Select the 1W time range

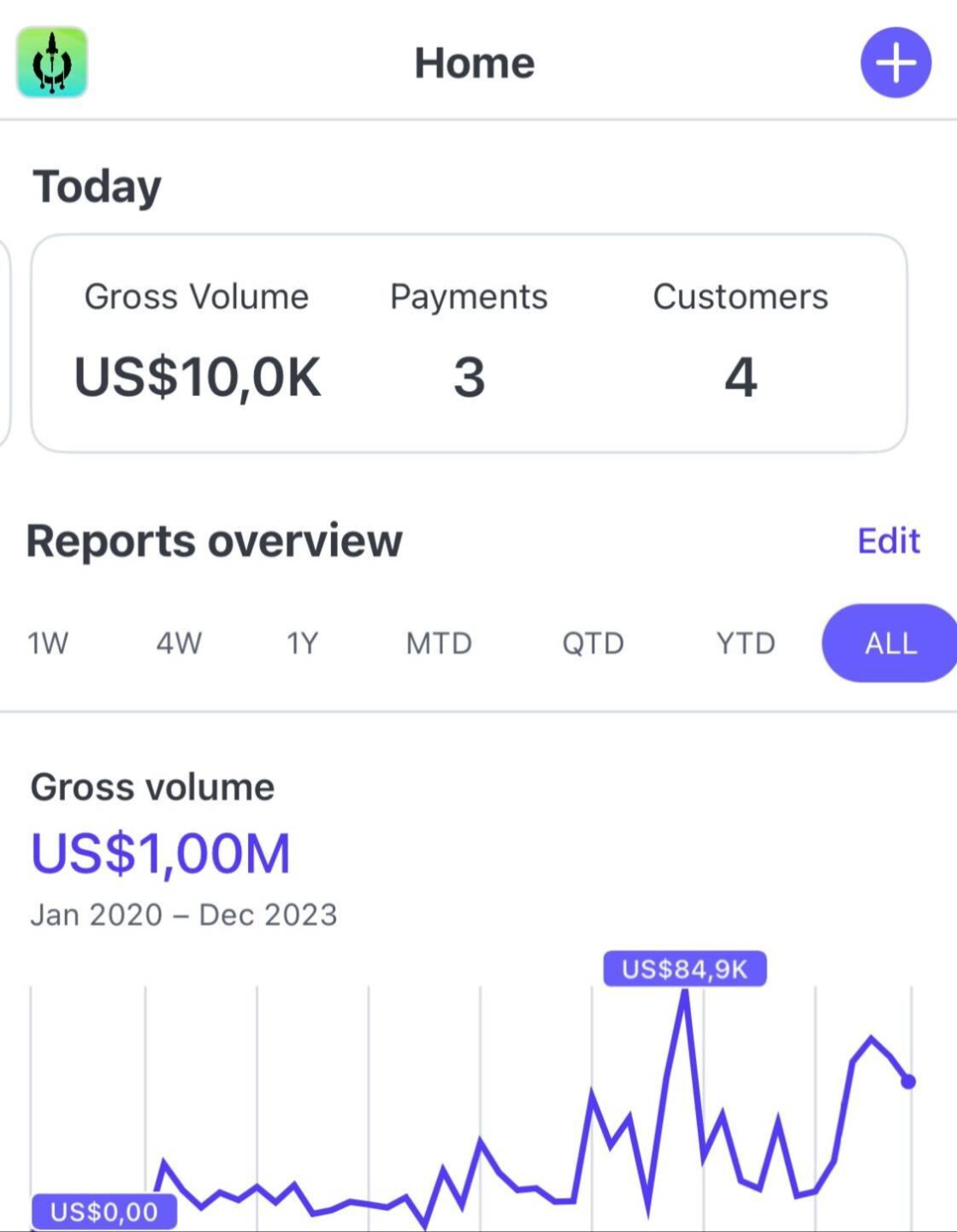(48, 643)
